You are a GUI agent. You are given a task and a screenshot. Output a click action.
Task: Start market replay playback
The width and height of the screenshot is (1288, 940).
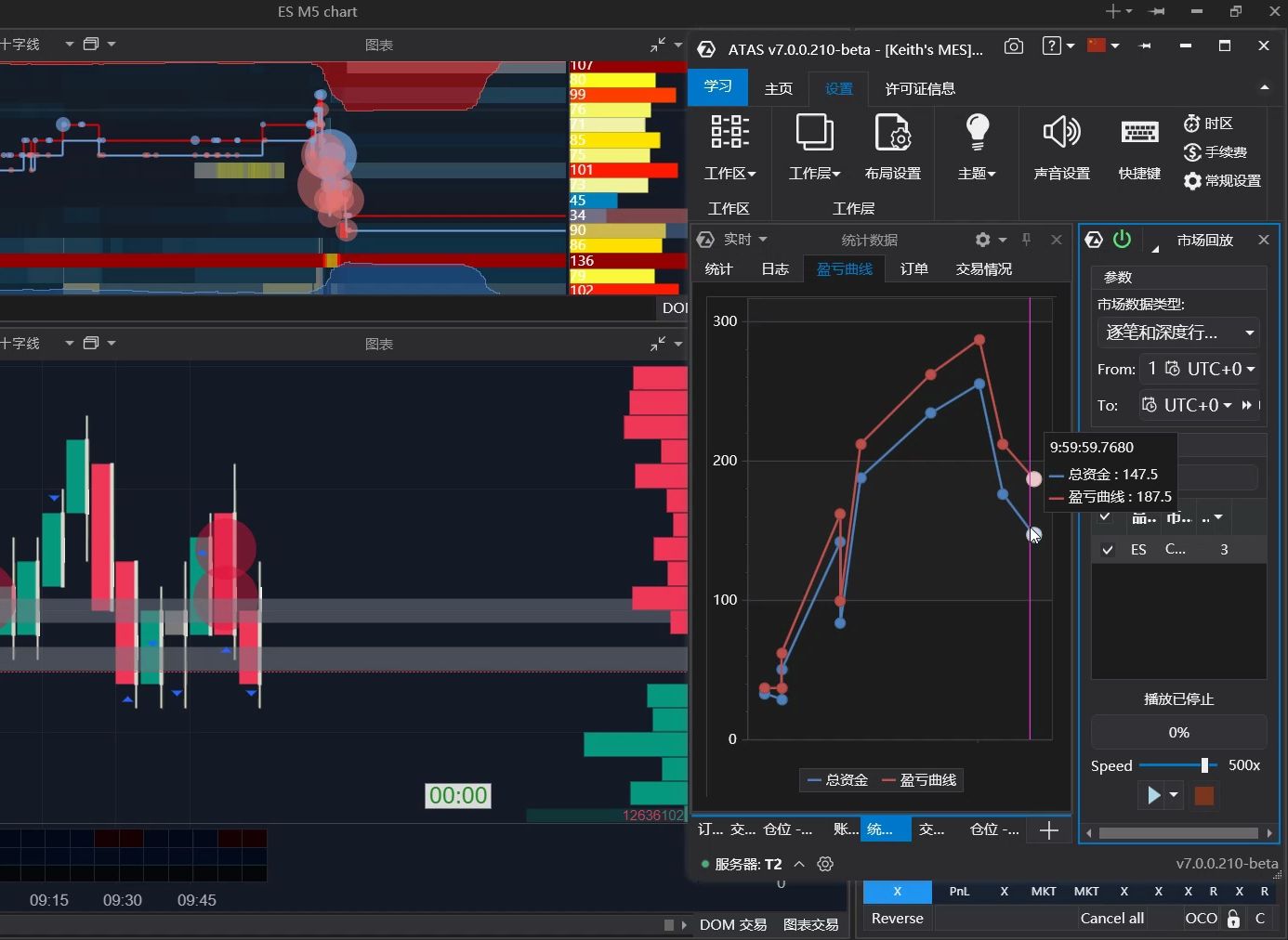(1152, 795)
